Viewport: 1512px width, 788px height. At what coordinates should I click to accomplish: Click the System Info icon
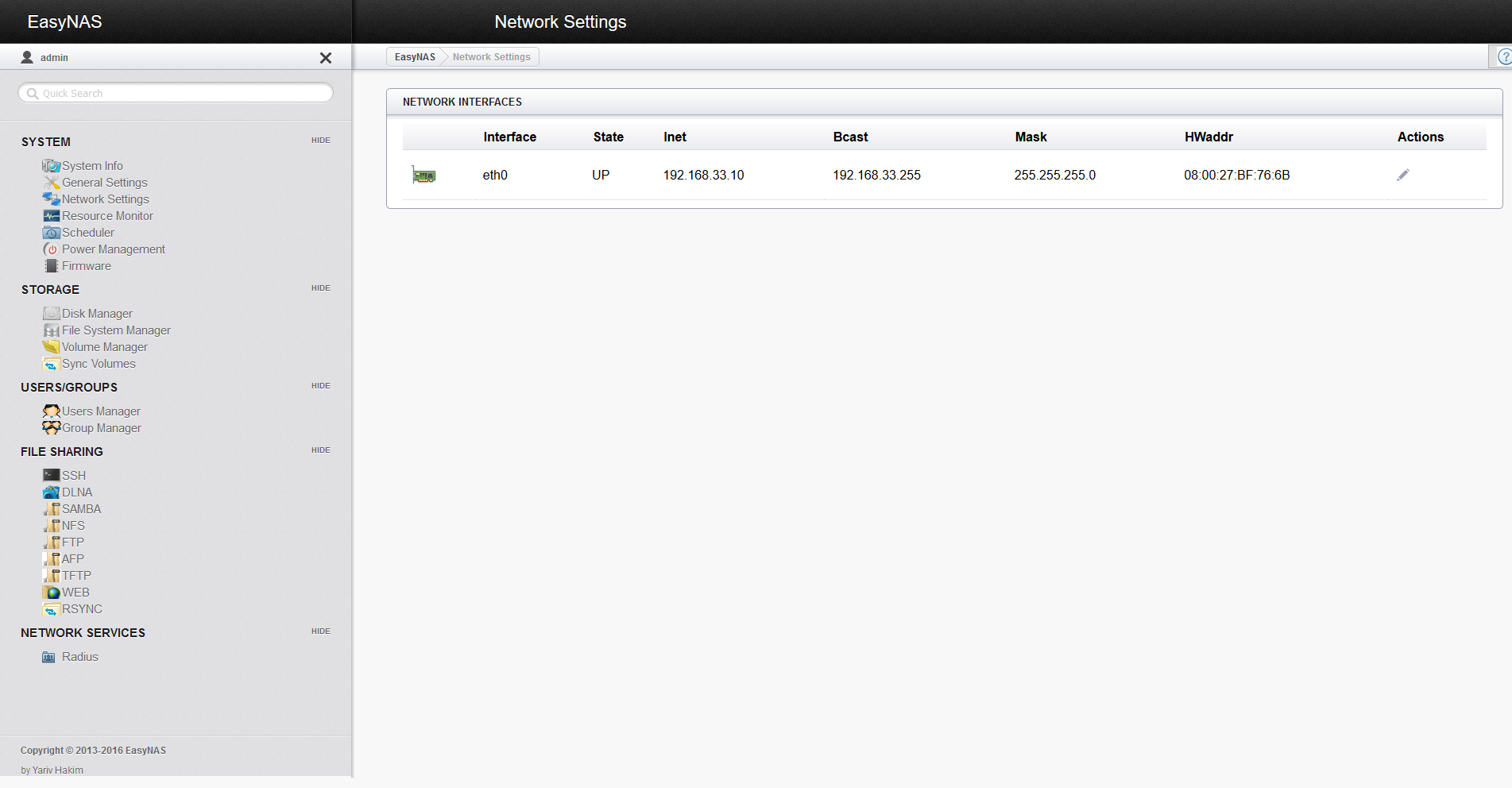coord(52,166)
